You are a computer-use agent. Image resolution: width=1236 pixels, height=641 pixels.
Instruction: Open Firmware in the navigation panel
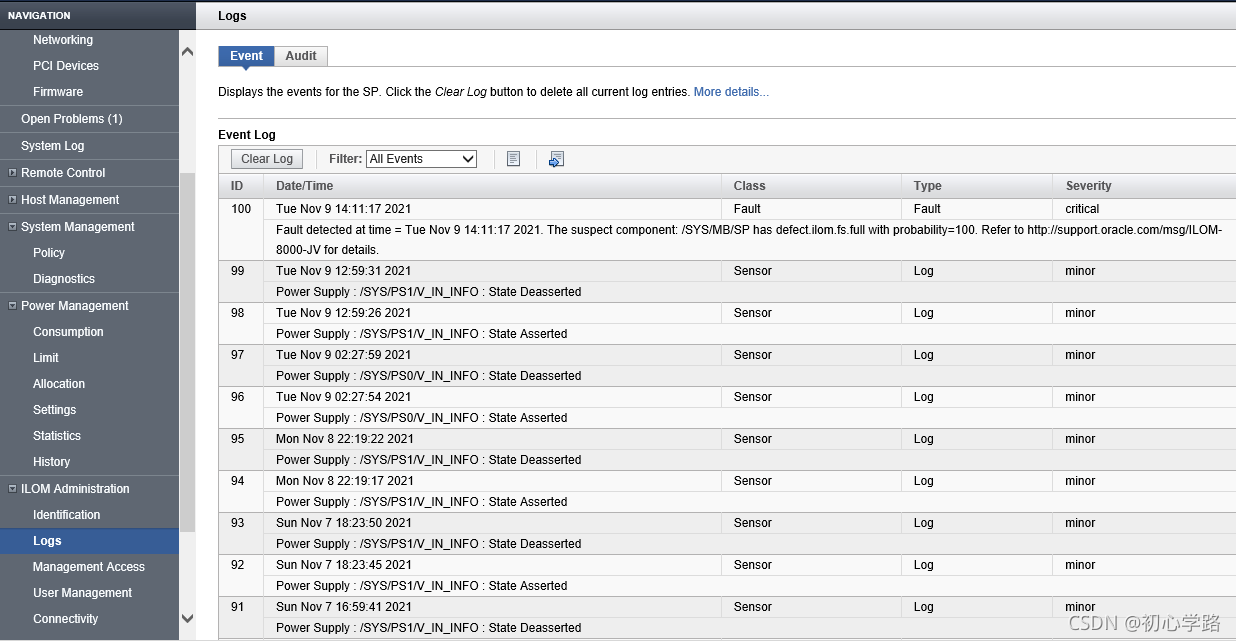coord(58,92)
